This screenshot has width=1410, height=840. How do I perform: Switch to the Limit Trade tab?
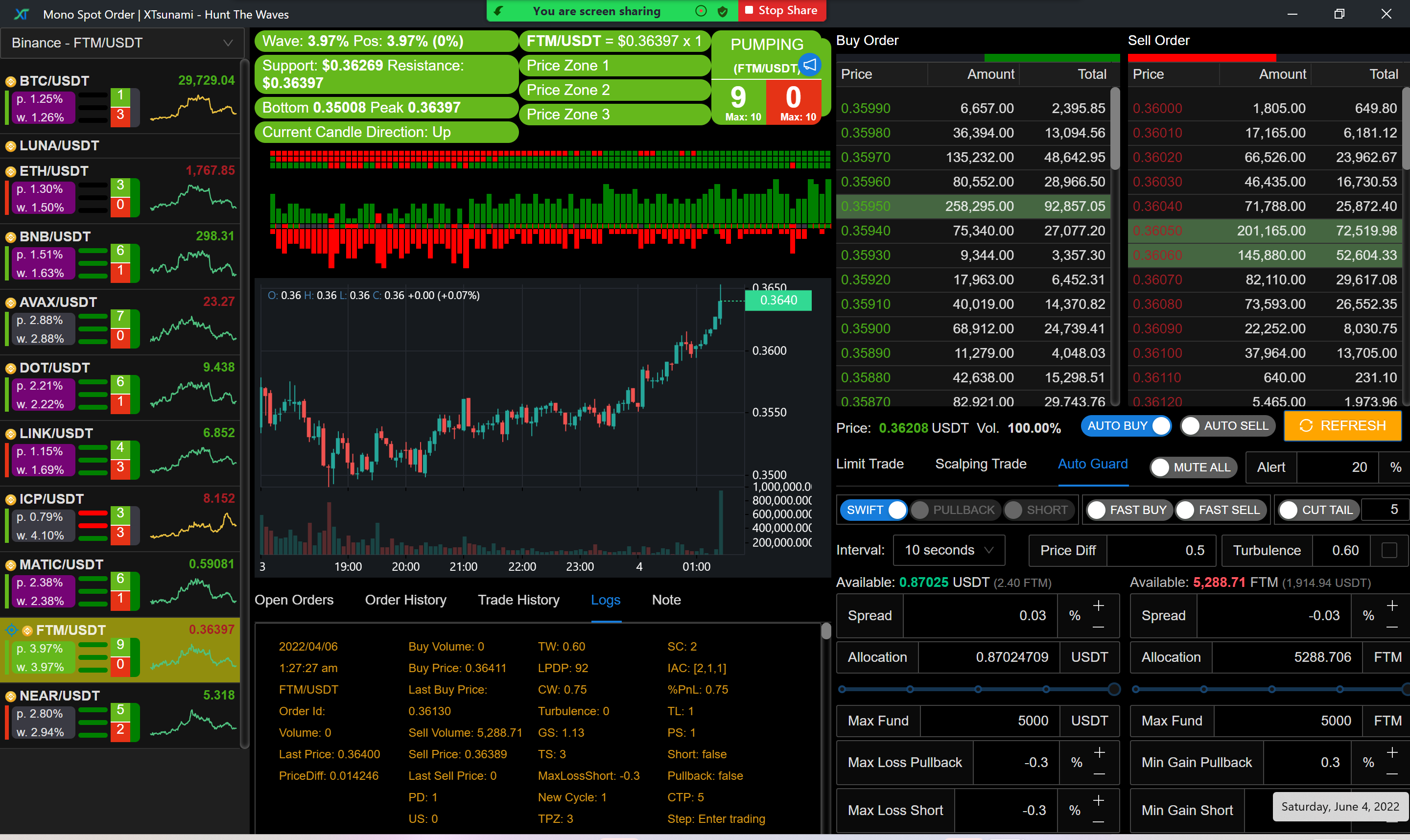point(869,464)
